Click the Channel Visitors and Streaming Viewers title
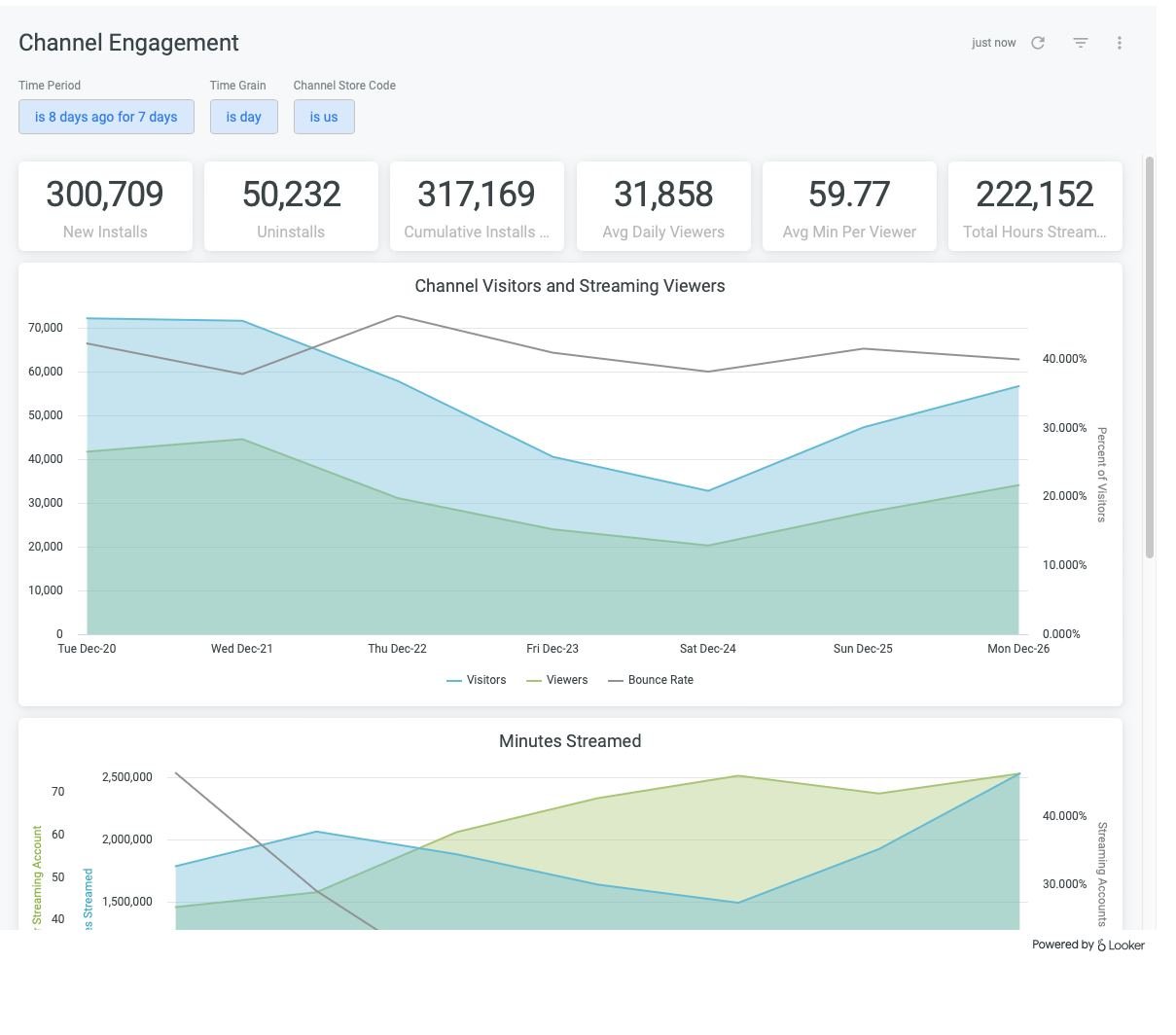1176x1035 pixels. click(x=570, y=286)
